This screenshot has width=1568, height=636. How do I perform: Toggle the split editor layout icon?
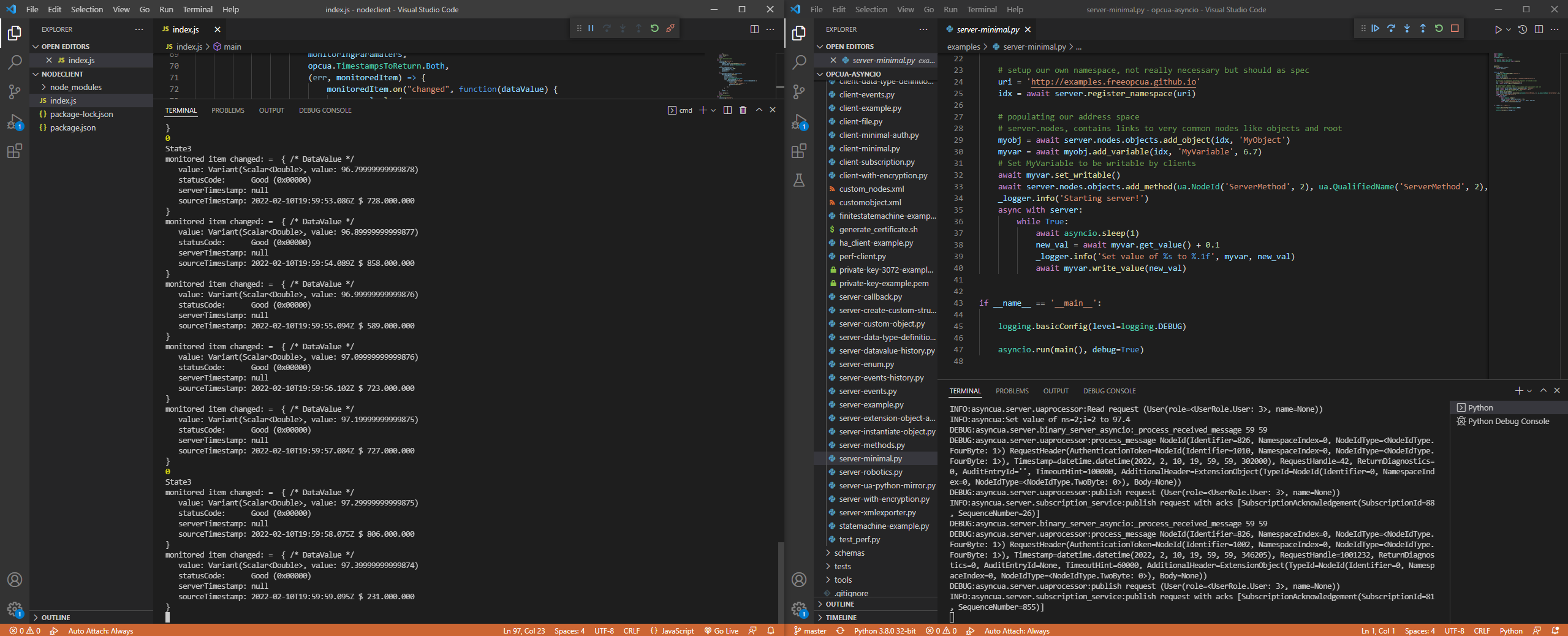(753, 28)
